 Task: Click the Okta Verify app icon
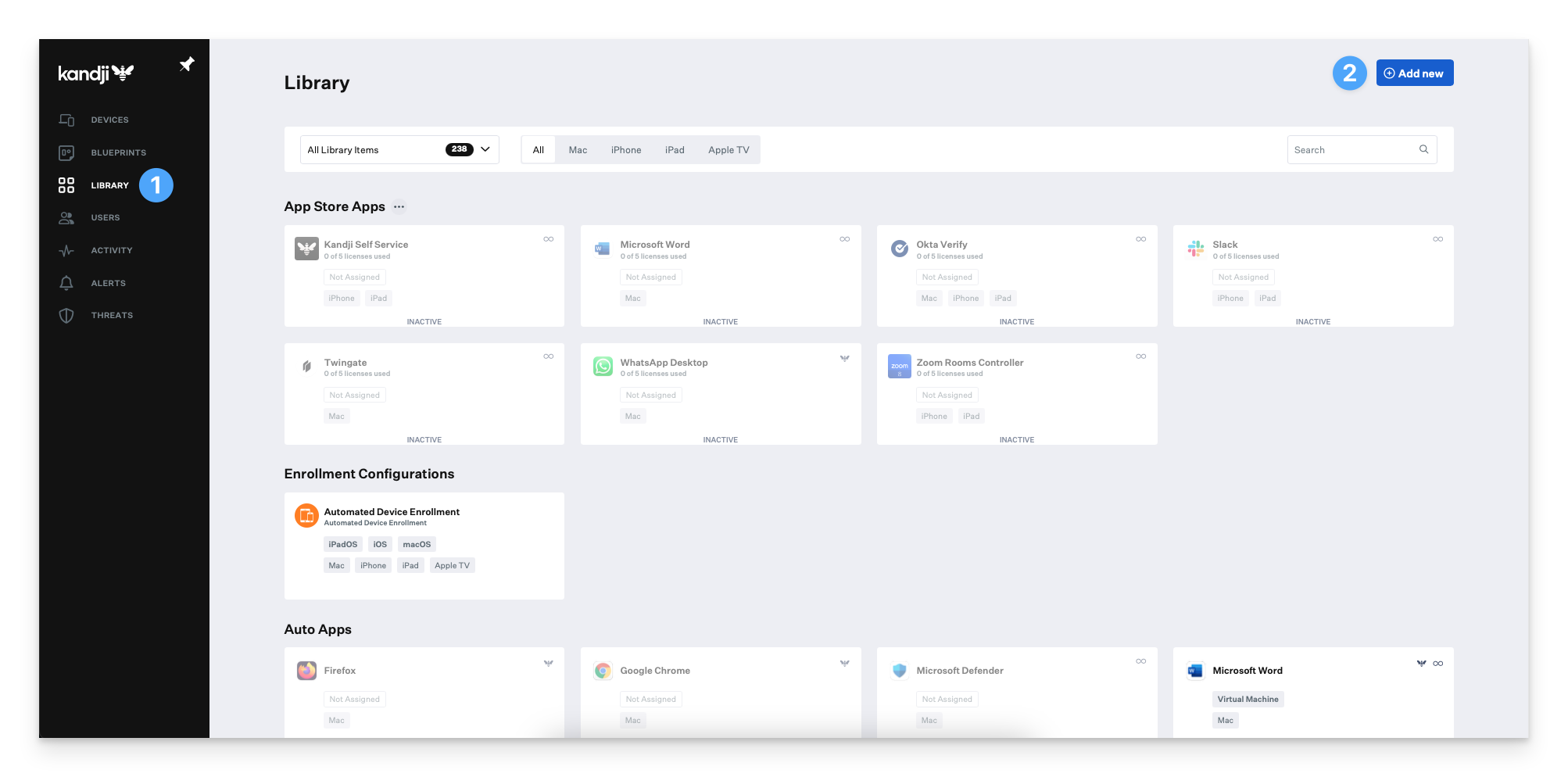(x=900, y=249)
